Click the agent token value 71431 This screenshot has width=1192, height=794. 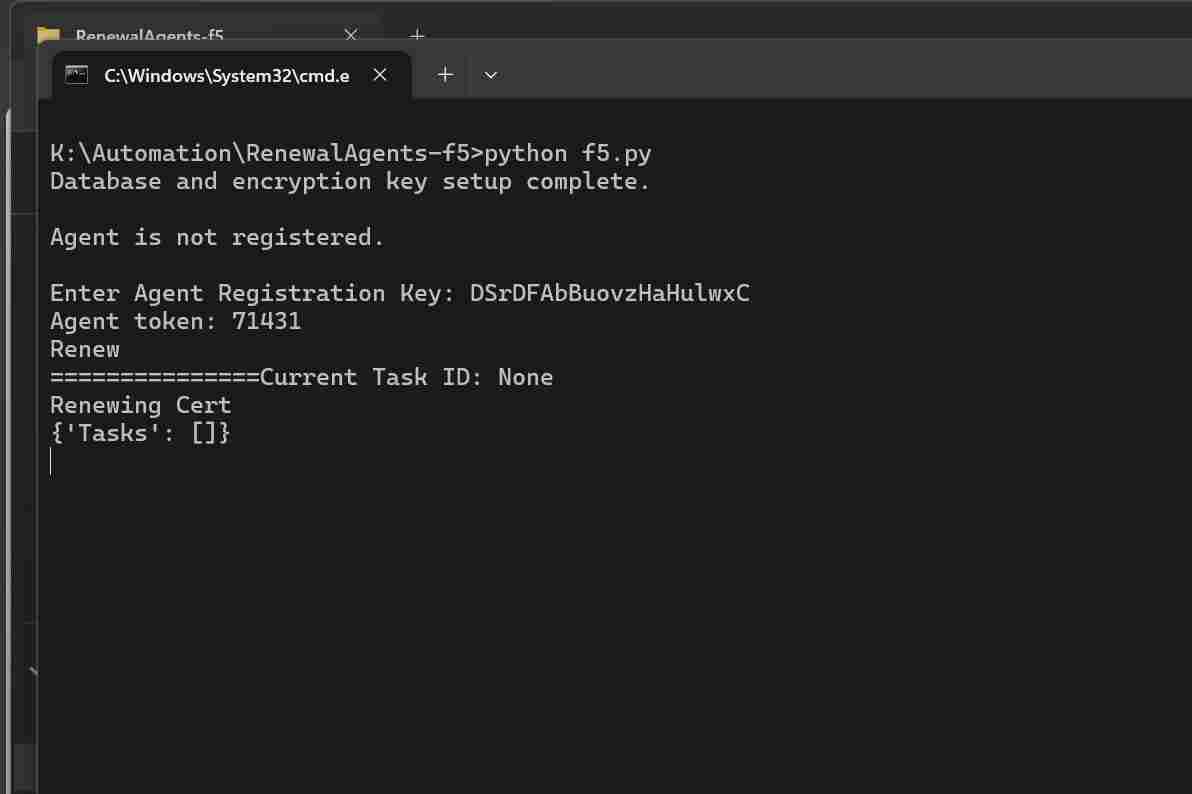click(x=266, y=321)
